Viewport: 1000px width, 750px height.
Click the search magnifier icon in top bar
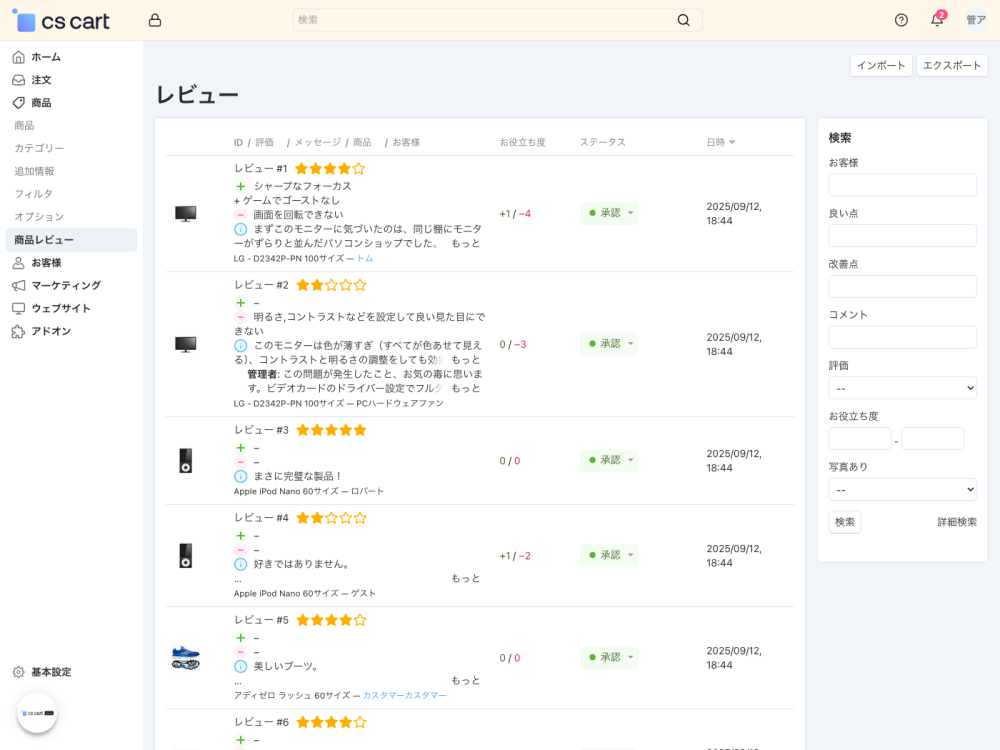point(684,20)
